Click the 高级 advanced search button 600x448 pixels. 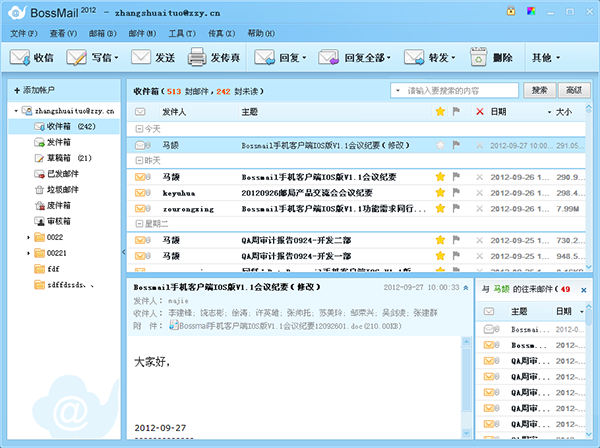[x=574, y=90]
